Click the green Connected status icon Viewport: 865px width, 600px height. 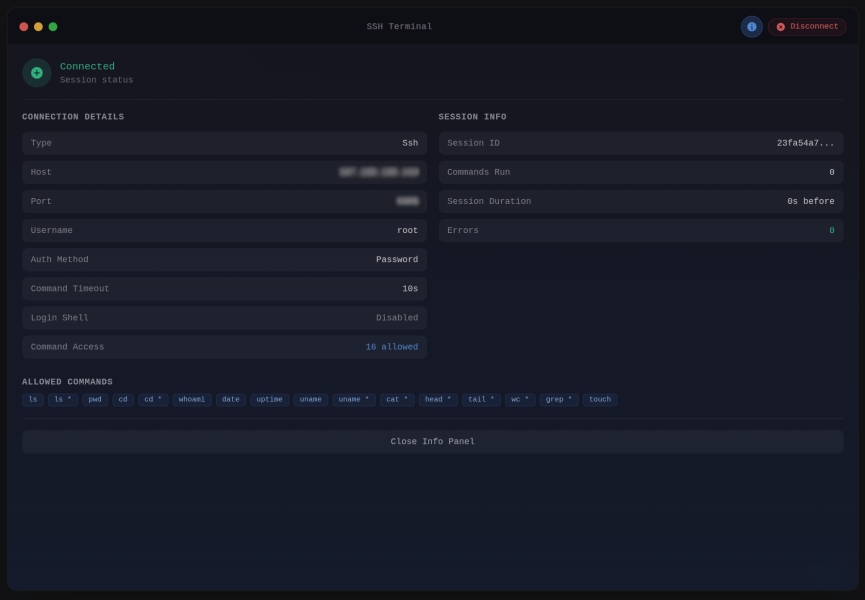click(x=37, y=73)
